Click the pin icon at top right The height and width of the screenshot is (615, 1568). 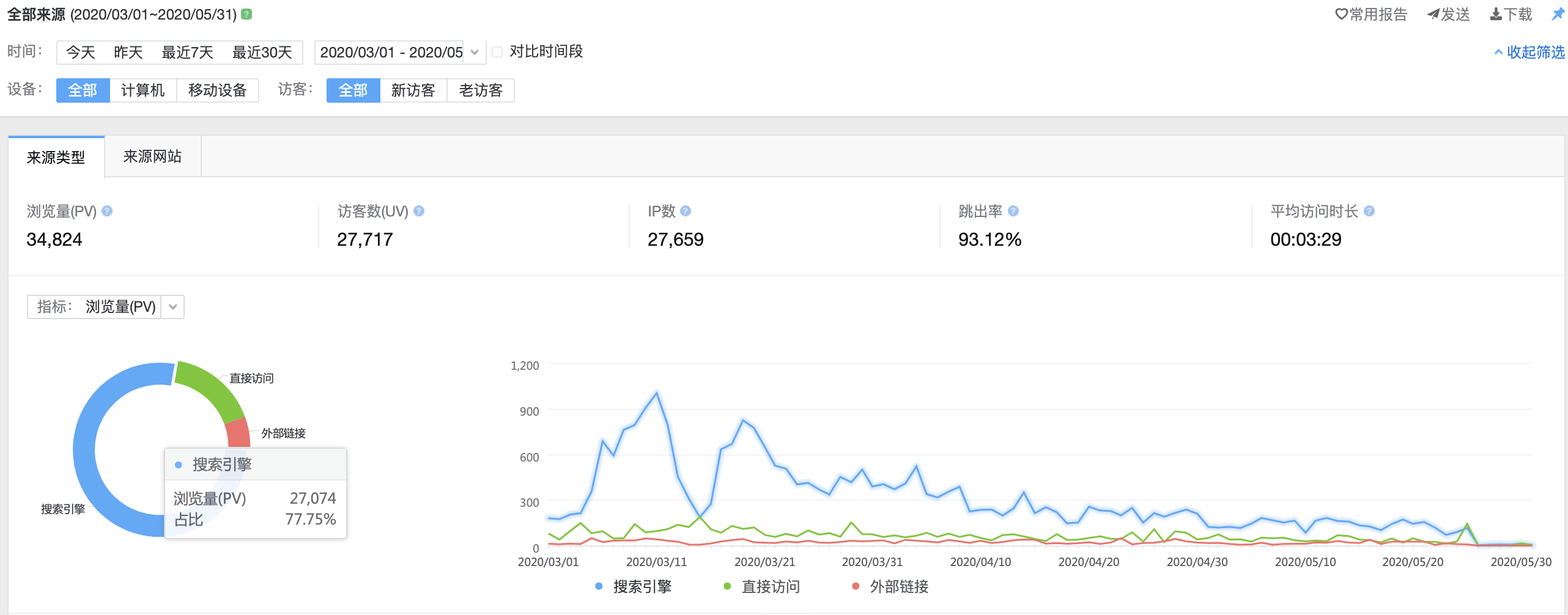(x=1557, y=14)
